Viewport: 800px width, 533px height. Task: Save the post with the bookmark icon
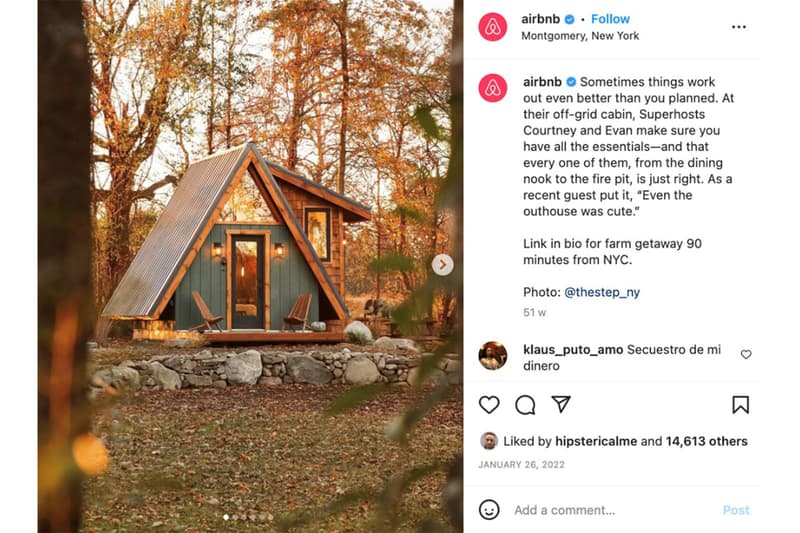coord(740,405)
